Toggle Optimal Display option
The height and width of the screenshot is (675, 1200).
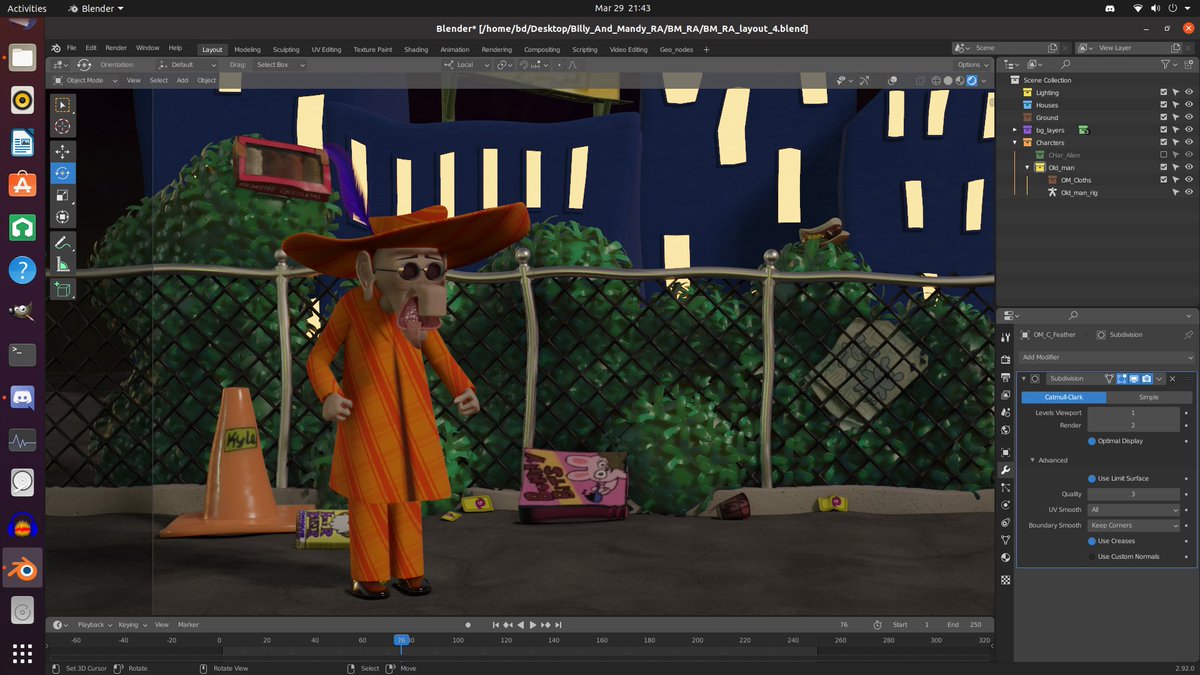click(x=1092, y=441)
